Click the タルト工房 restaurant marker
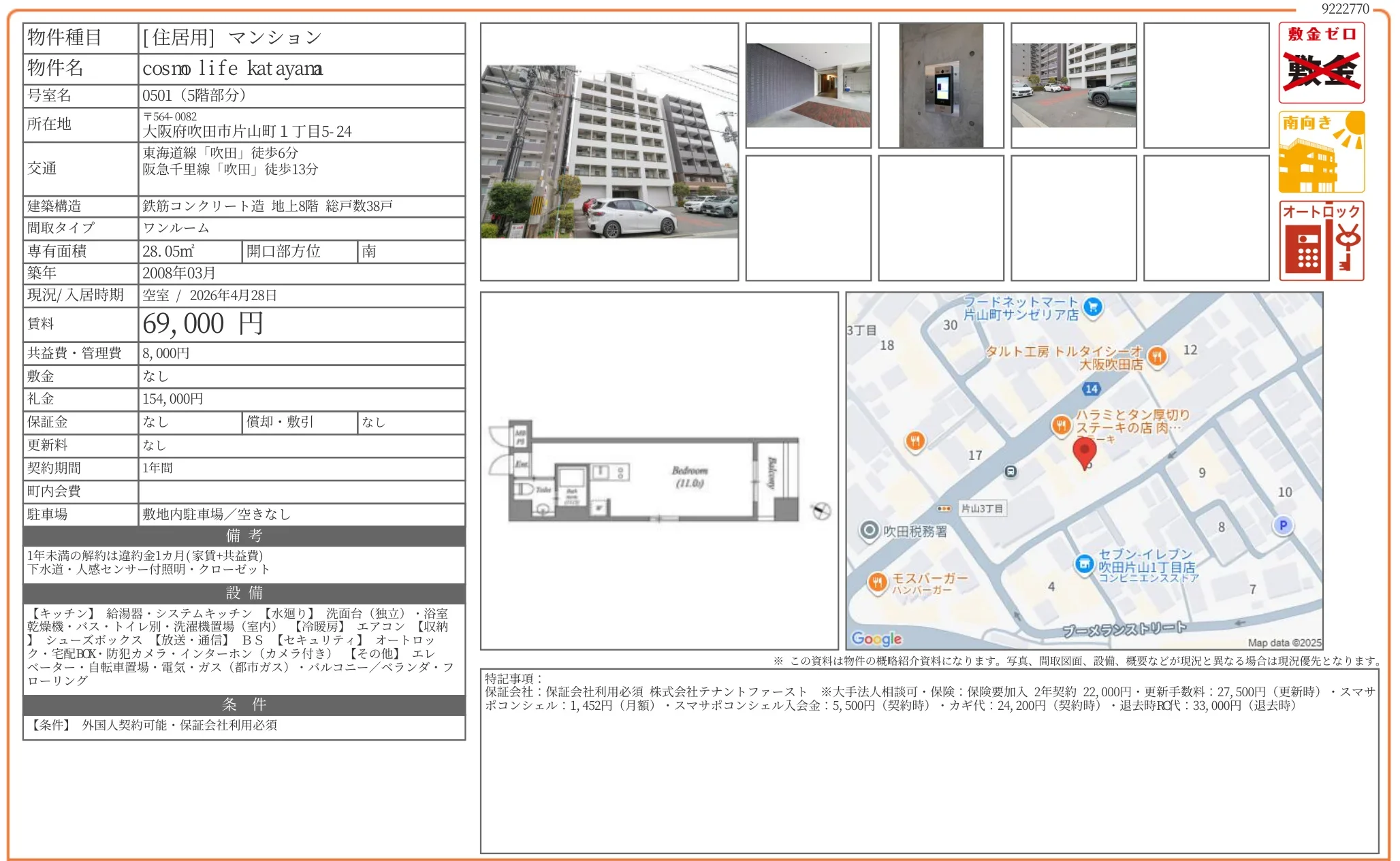This screenshot has height=861, width=1400. (1157, 356)
